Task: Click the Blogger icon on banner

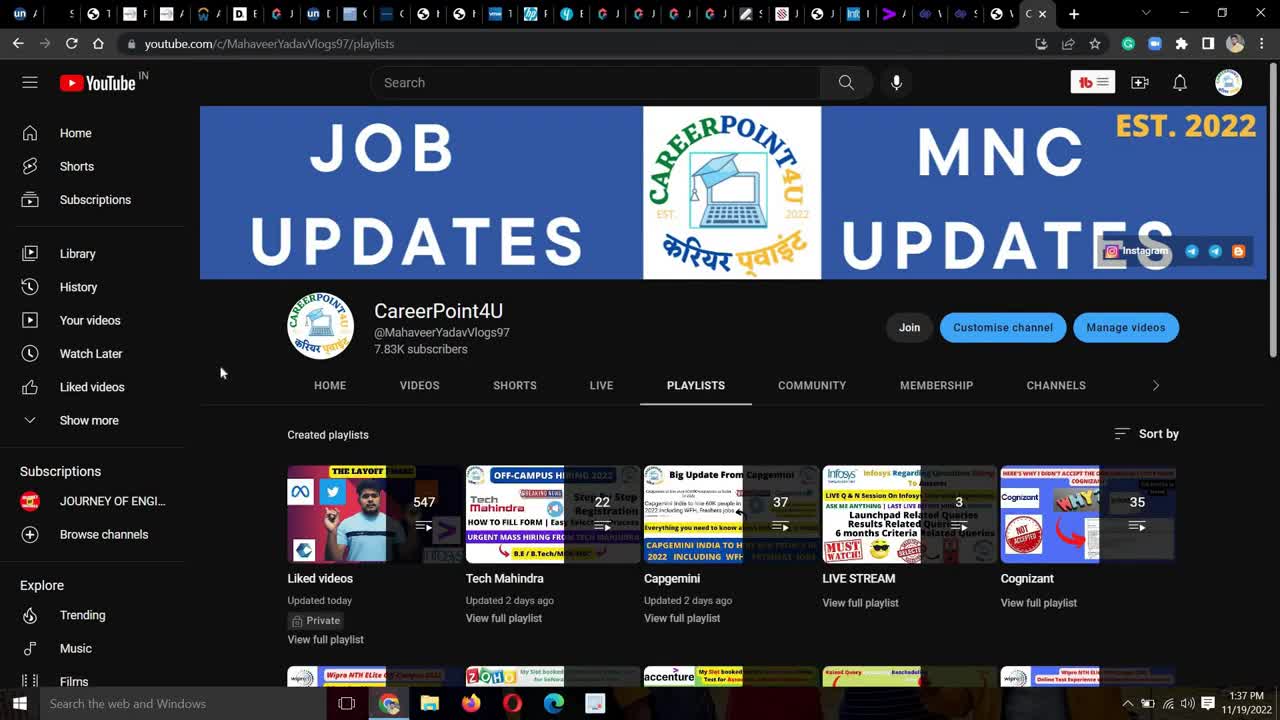Action: point(1238,251)
